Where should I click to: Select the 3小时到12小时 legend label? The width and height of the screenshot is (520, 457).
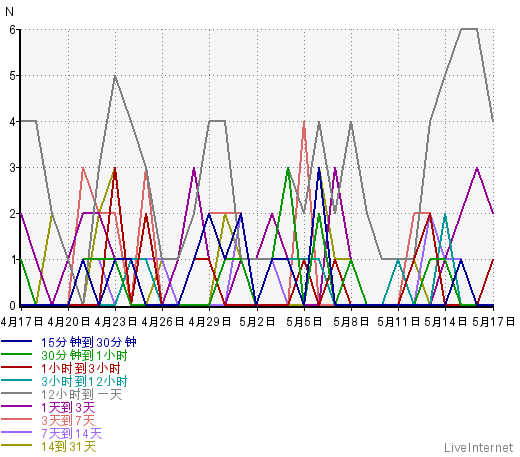tap(84, 381)
